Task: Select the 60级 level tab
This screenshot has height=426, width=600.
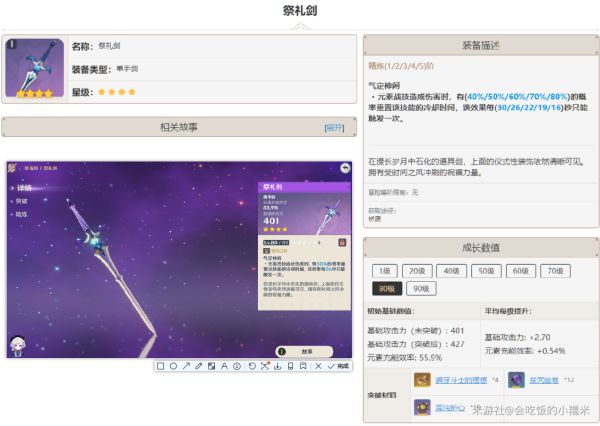Action: tap(521, 271)
